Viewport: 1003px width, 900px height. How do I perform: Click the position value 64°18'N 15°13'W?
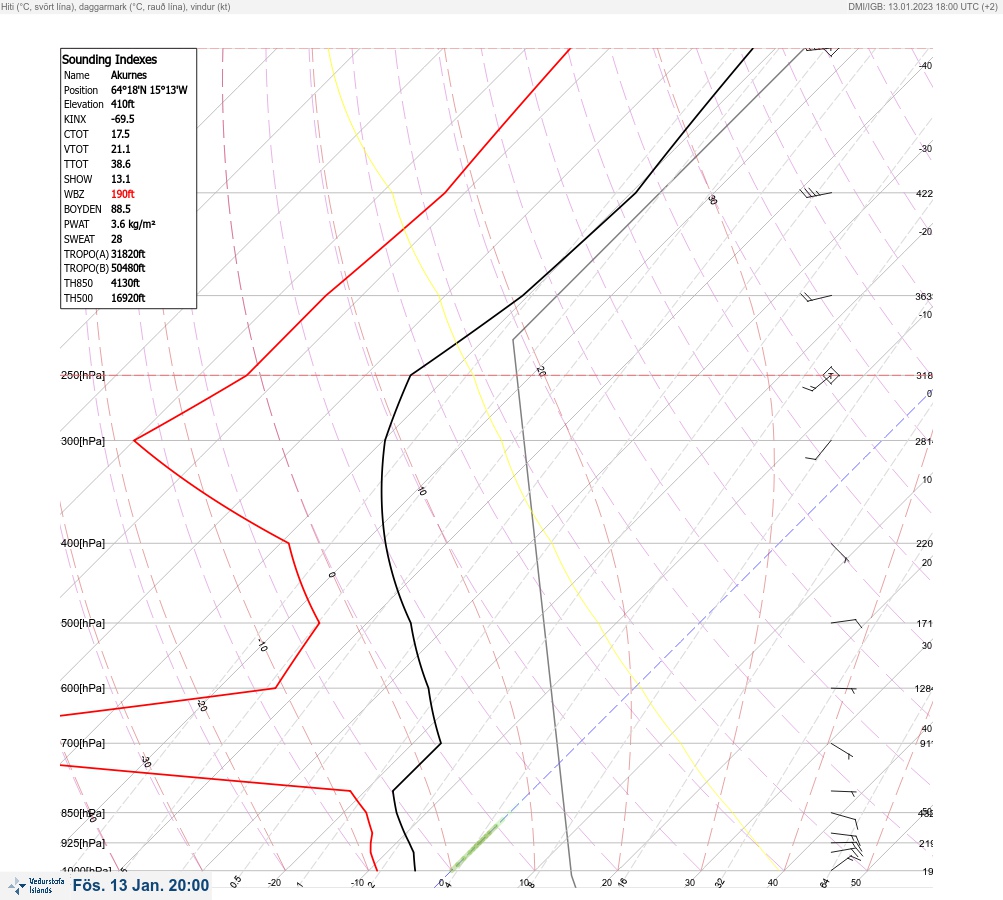click(149, 90)
